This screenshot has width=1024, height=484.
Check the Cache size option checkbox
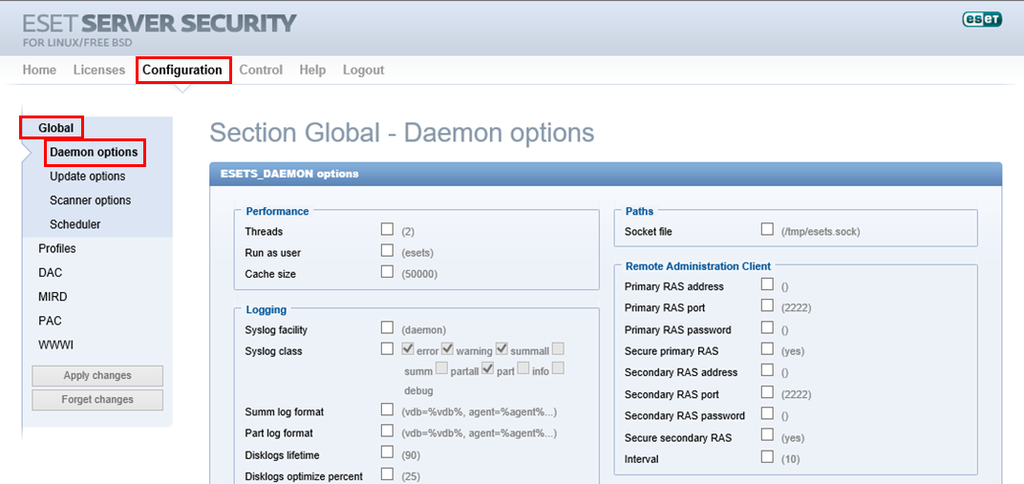pyautogui.click(x=387, y=272)
